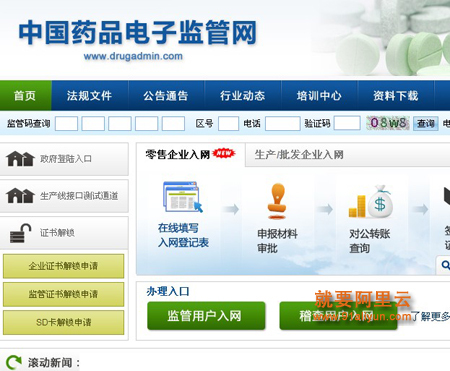Click the 对公转账查询 step text
The width and height of the screenshot is (450, 371).
pyautogui.click(x=369, y=241)
